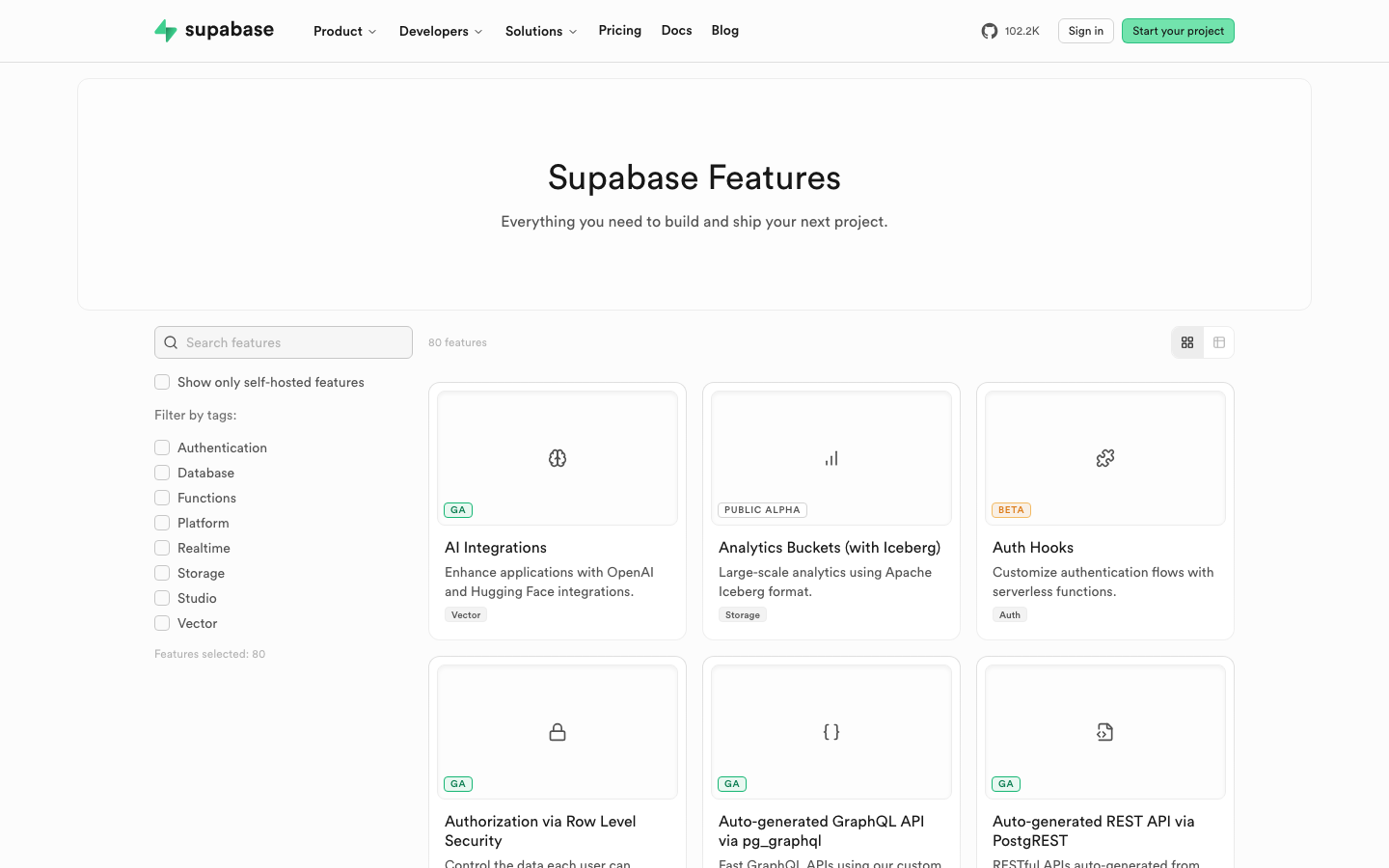Click the puzzle icon on Auth Hooks card
This screenshot has width=1389, height=868.
click(1105, 458)
